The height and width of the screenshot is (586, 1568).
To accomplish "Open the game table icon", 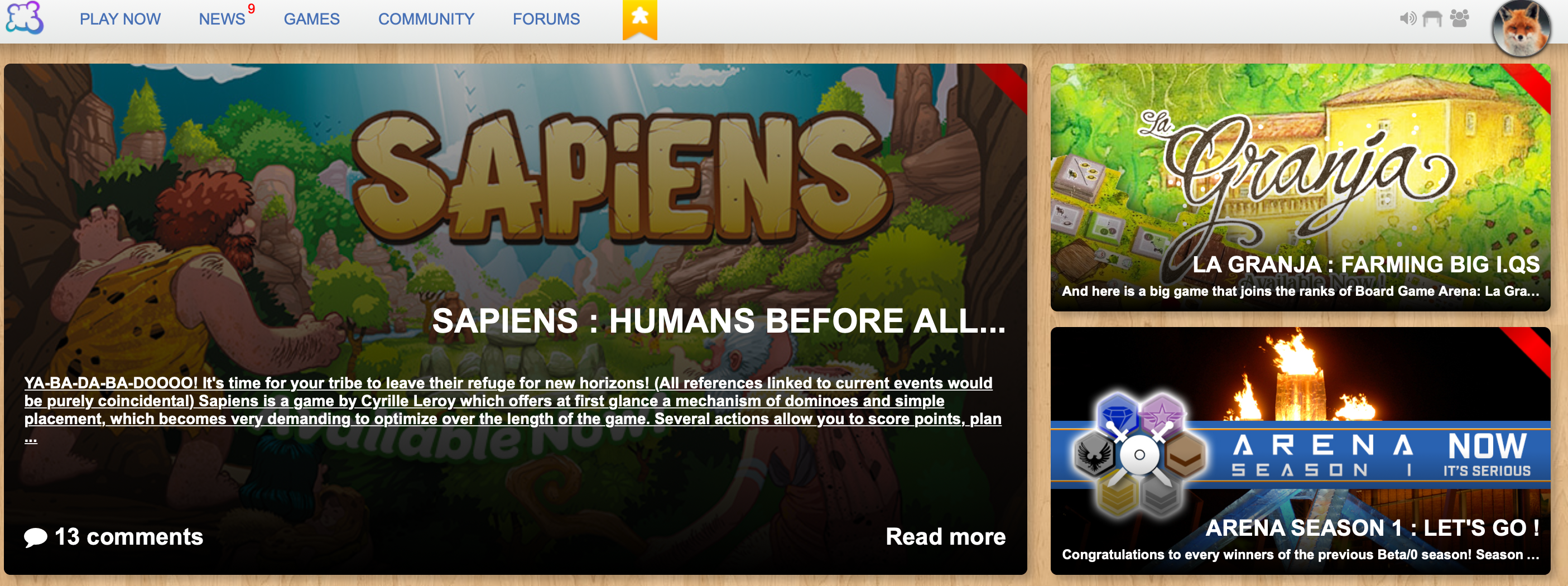I will pyautogui.click(x=1432, y=19).
